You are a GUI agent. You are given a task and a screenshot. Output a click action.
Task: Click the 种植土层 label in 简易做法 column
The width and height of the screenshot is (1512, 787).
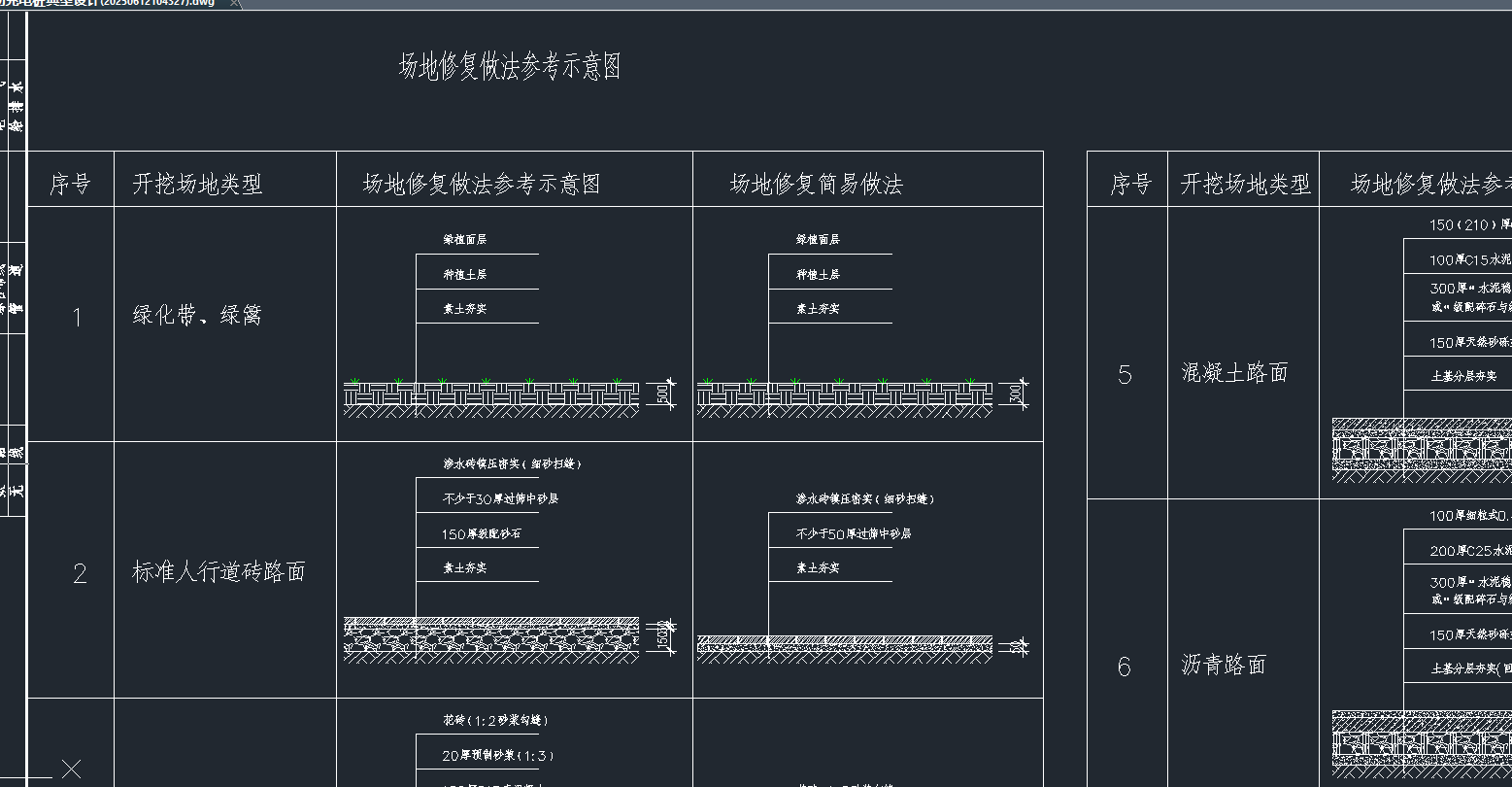tap(818, 275)
